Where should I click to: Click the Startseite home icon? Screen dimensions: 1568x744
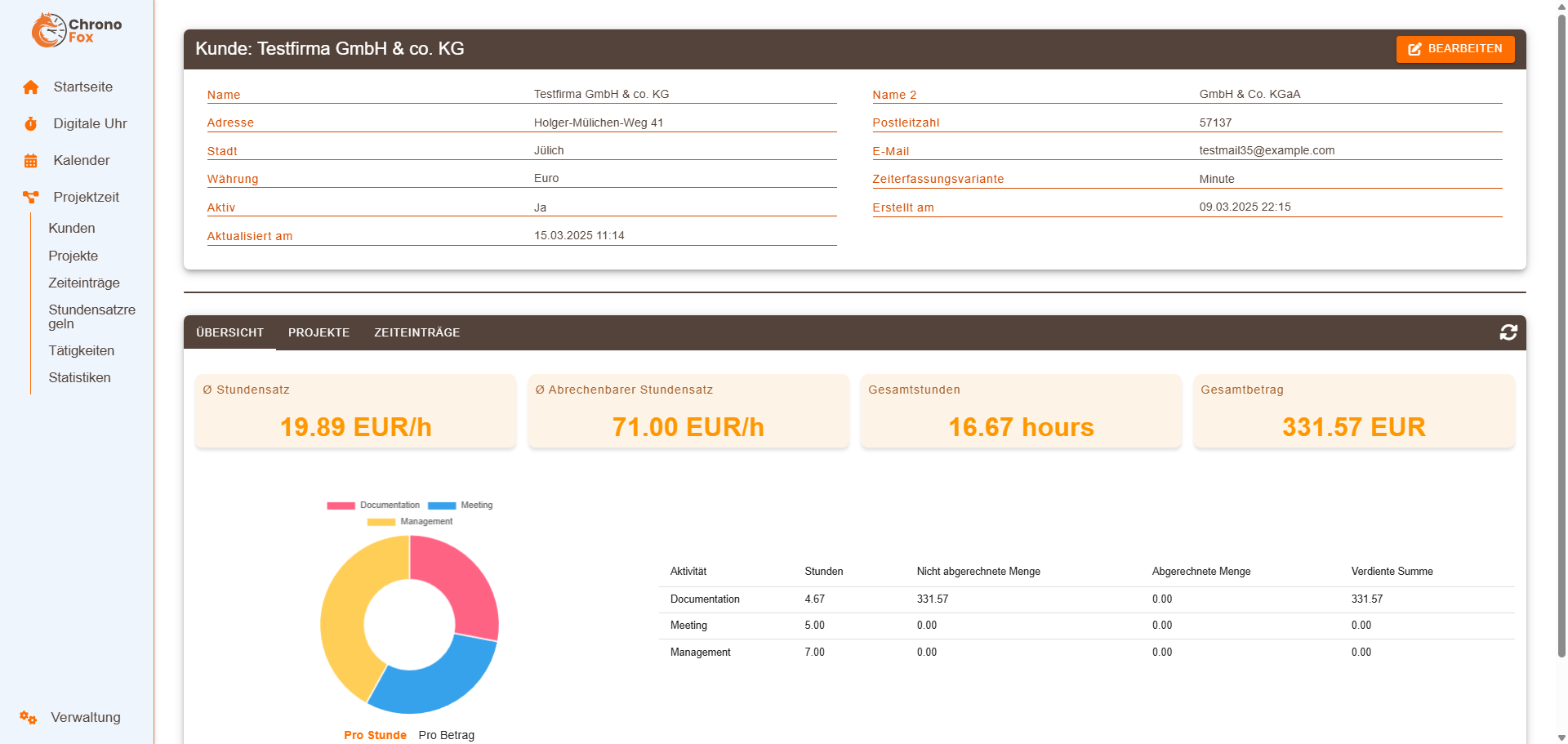31,87
